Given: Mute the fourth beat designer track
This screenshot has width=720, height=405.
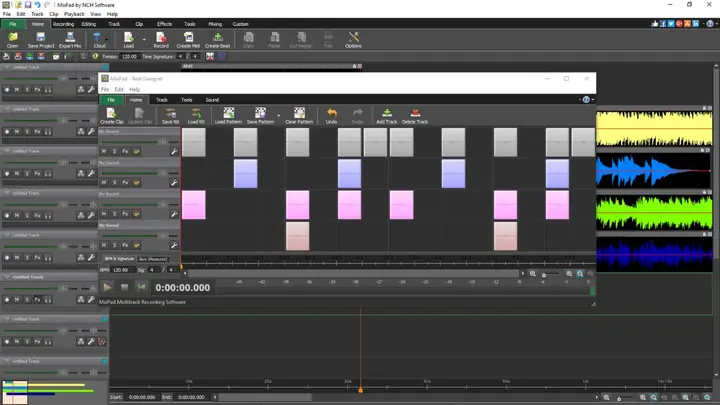Looking at the screenshot, I should 104,245.
